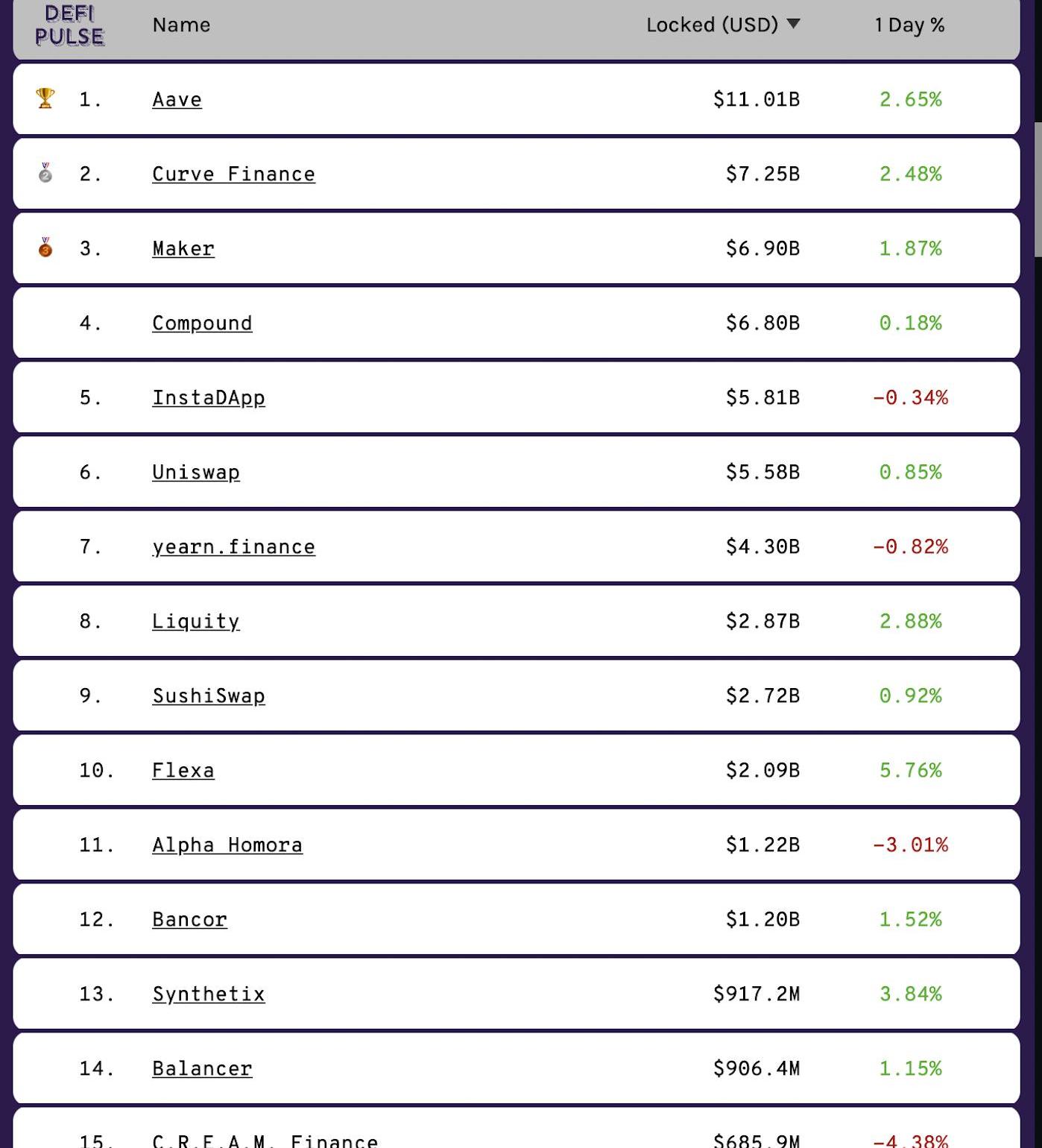
Task: Open the Aave project link
Action: tap(177, 100)
